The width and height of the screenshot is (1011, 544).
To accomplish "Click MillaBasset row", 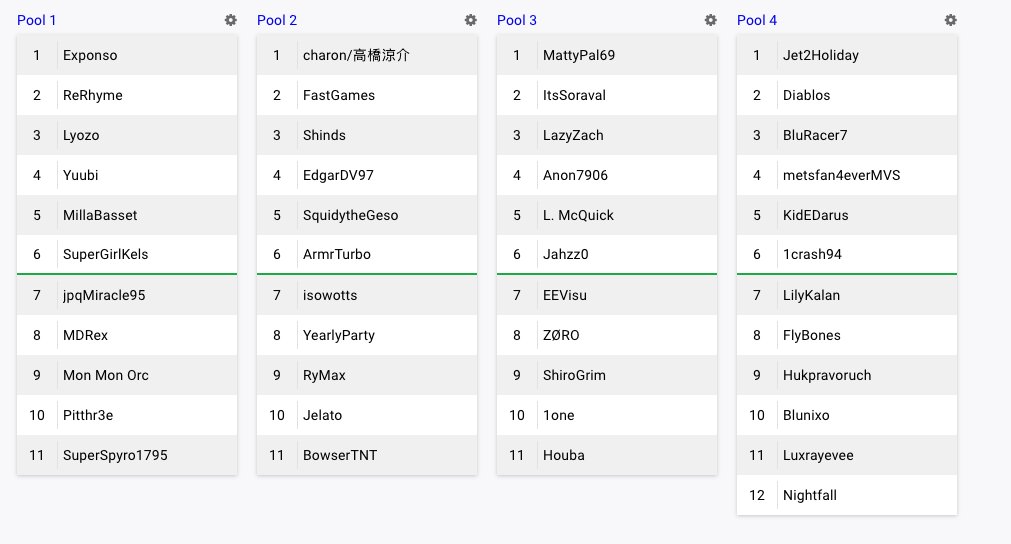I will tap(127, 215).
